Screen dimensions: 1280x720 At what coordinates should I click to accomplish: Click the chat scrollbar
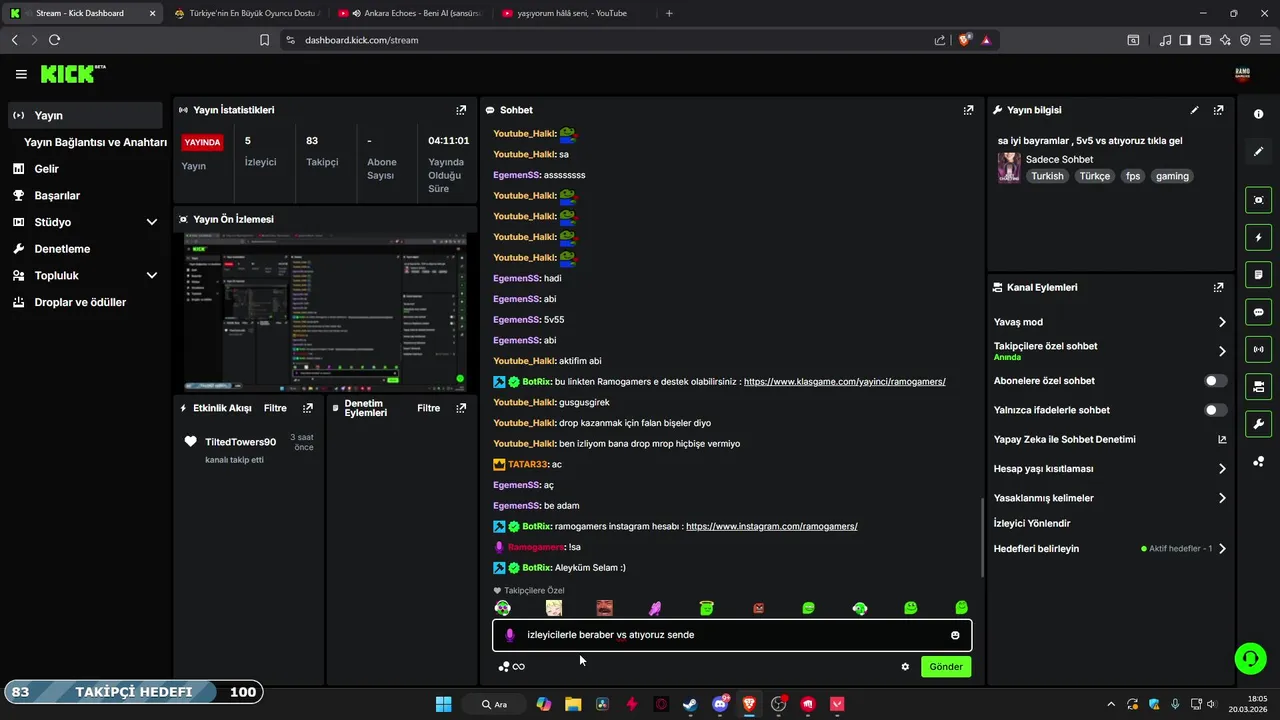click(x=982, y=536)
